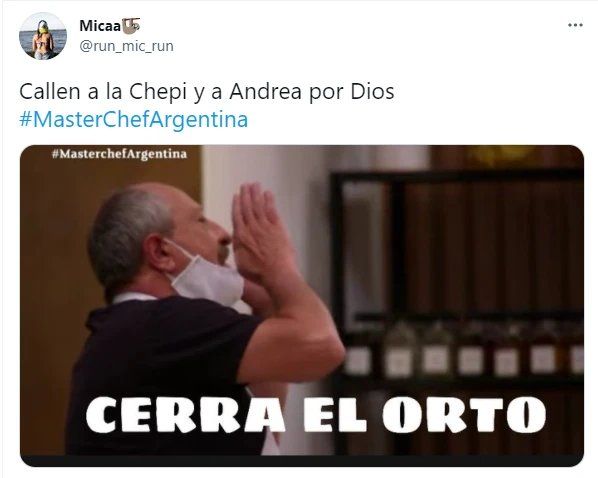
Task: Click the sloth emoji beside Micaa
Action: click(131, 26)
